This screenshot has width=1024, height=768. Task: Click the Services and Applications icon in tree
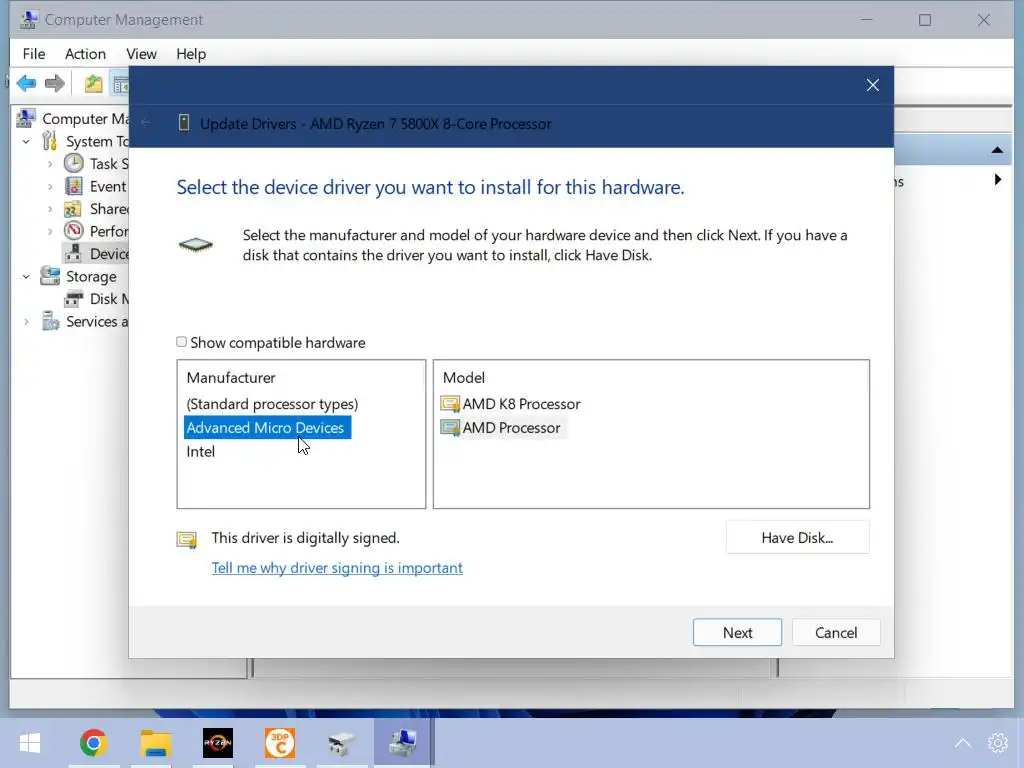[50, 321]
